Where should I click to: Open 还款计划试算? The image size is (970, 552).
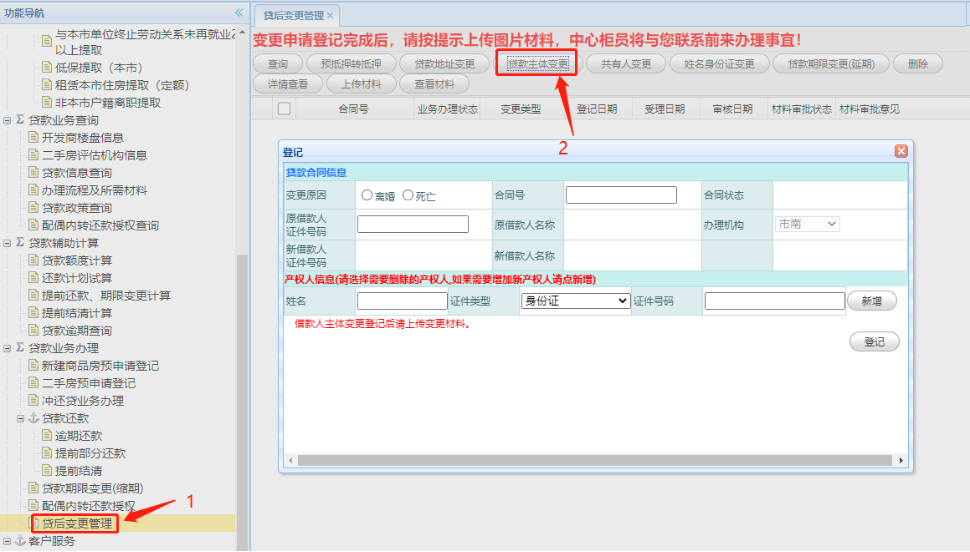[x=77, y=278]
